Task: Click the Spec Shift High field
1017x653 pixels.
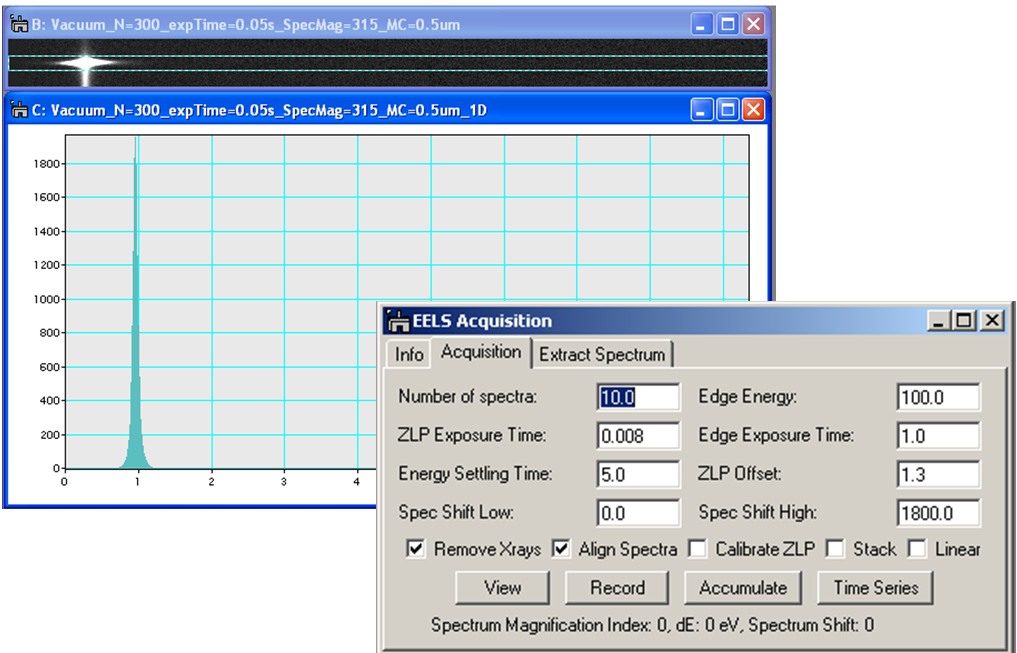Action: 938,513
